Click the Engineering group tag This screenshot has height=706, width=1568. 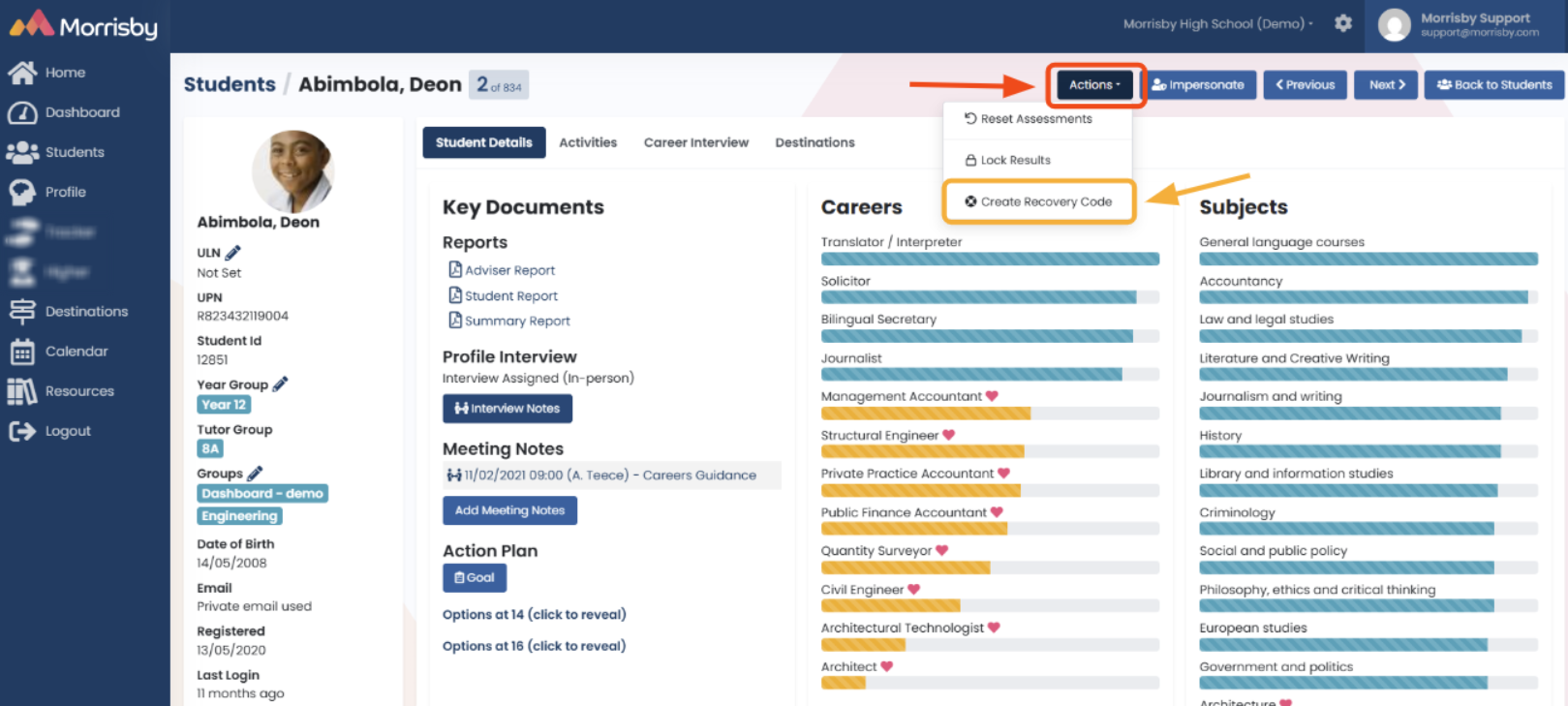tap(239, 516)
